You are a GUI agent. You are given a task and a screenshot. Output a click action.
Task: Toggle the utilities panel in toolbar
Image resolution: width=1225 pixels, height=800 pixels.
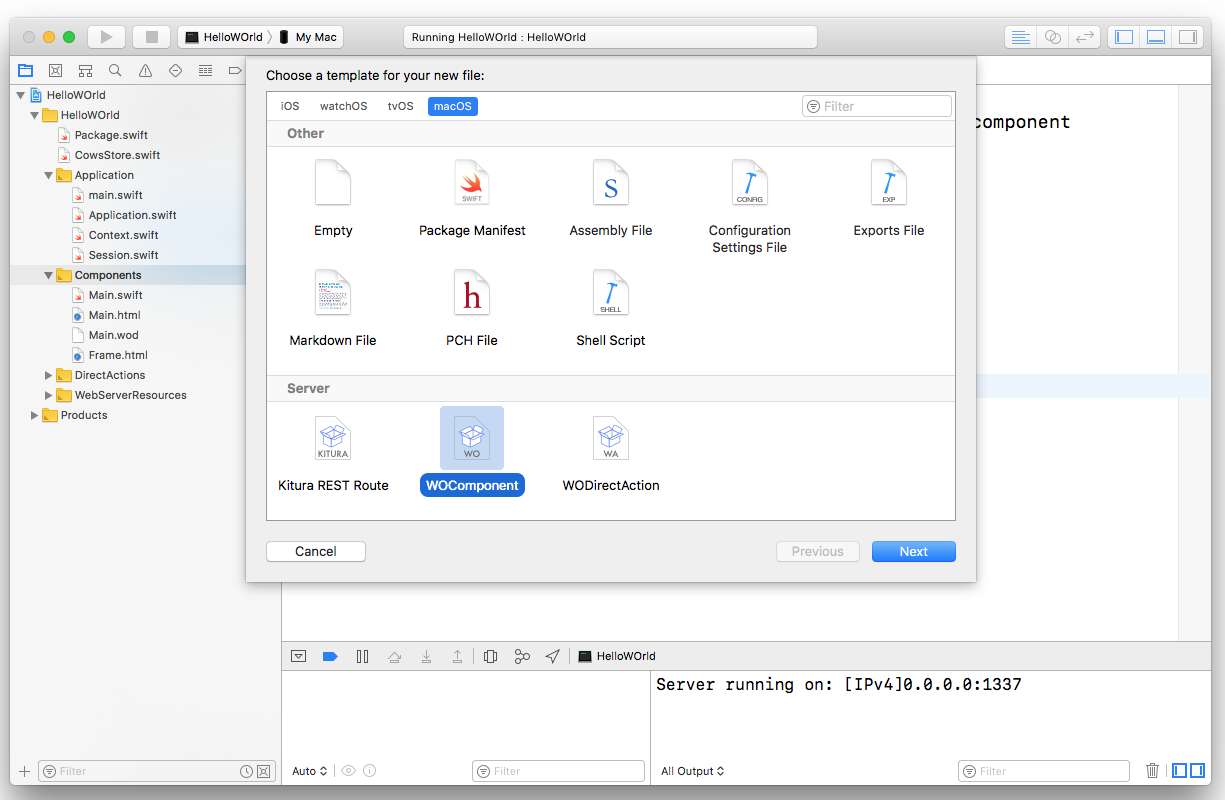pyautogui.click(x=1187, y=37)
